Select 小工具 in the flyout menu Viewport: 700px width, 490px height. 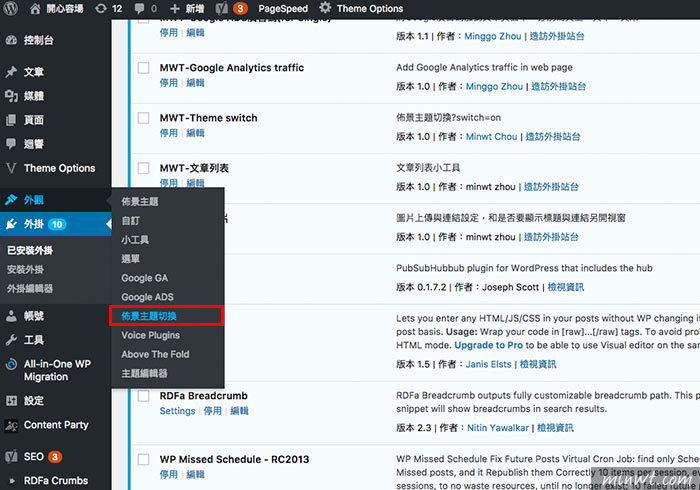coord(135,240)
